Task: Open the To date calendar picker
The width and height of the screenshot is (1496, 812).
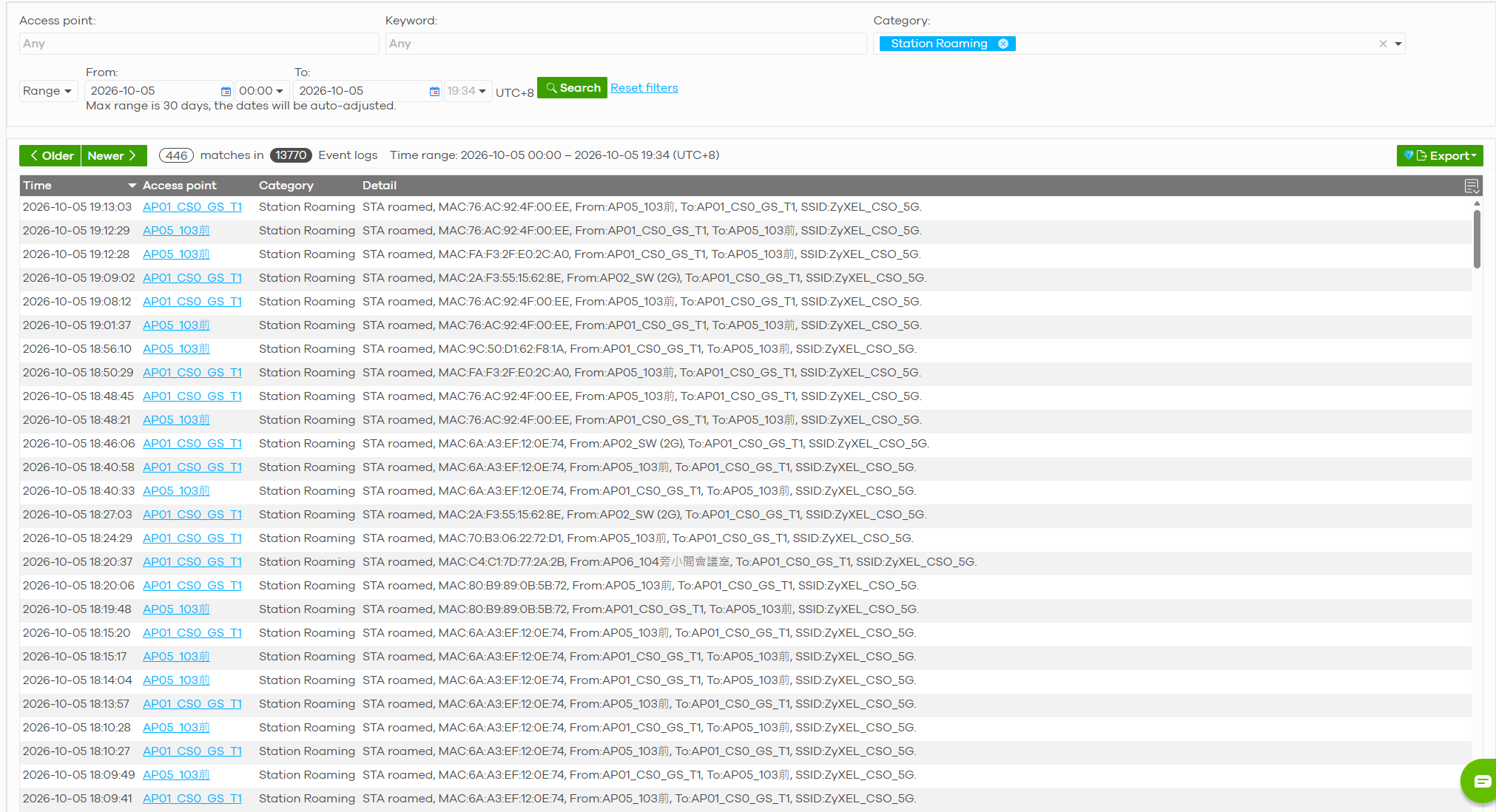Action: pos(434,91)
